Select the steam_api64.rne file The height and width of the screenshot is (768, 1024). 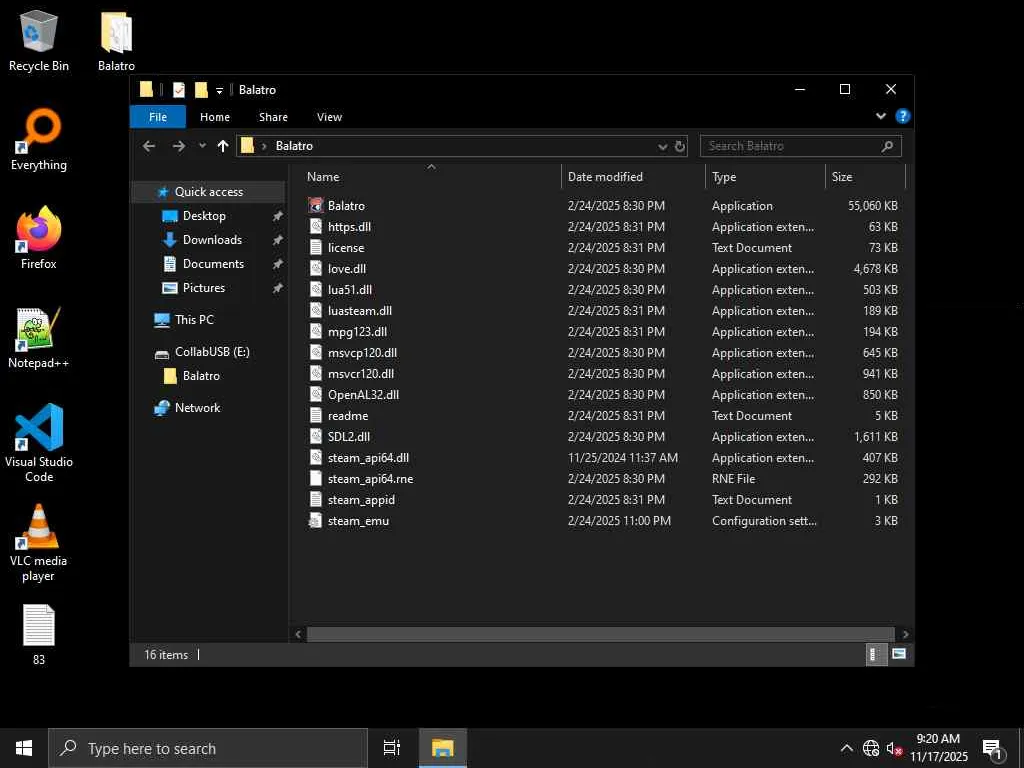370,479
